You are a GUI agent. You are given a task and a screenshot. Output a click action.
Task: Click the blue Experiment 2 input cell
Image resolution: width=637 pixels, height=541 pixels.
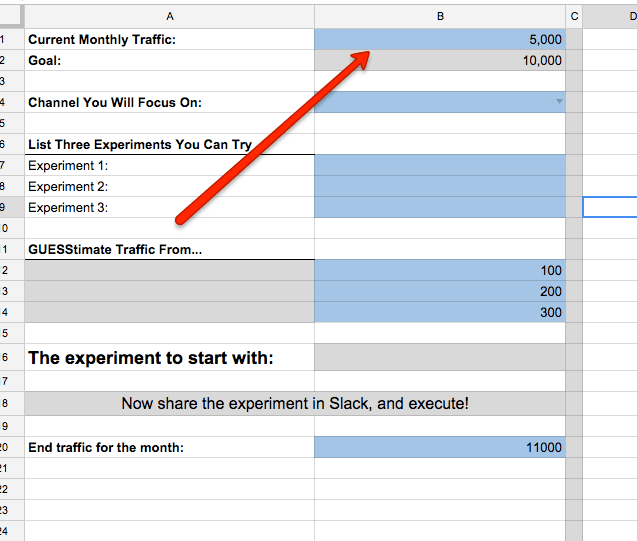(439, 186)
